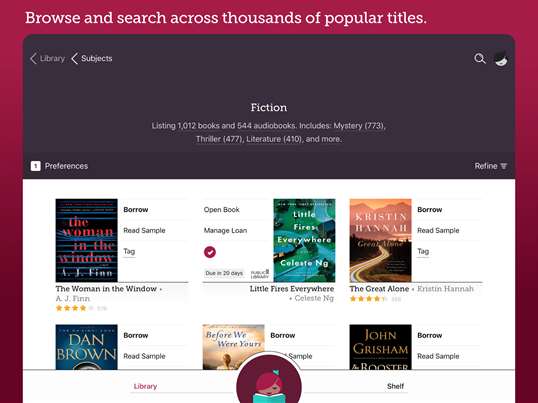
Task: Click the Mystery (773) subject link
Action: 359,126
